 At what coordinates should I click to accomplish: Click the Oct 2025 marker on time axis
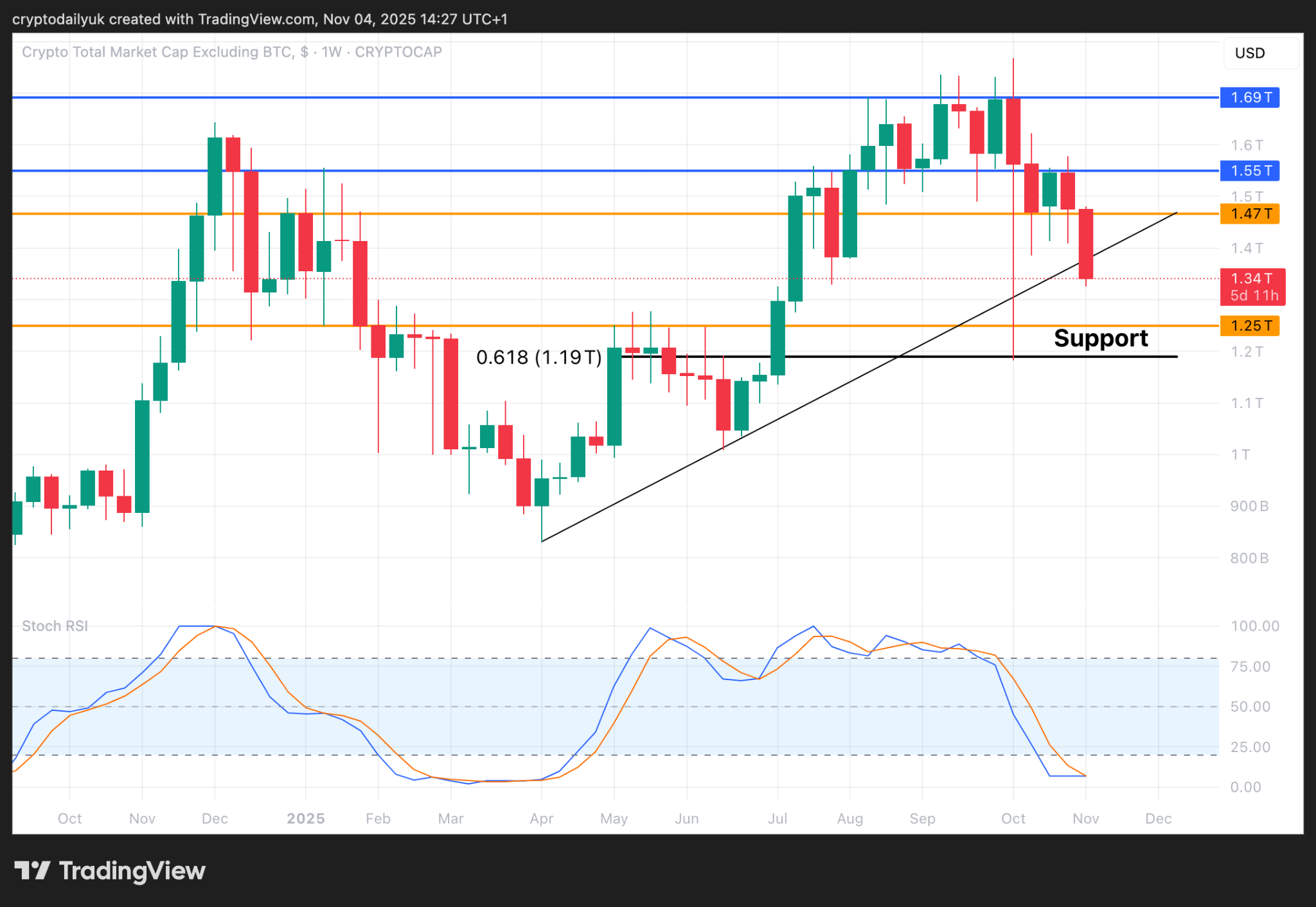(1013, 818)
